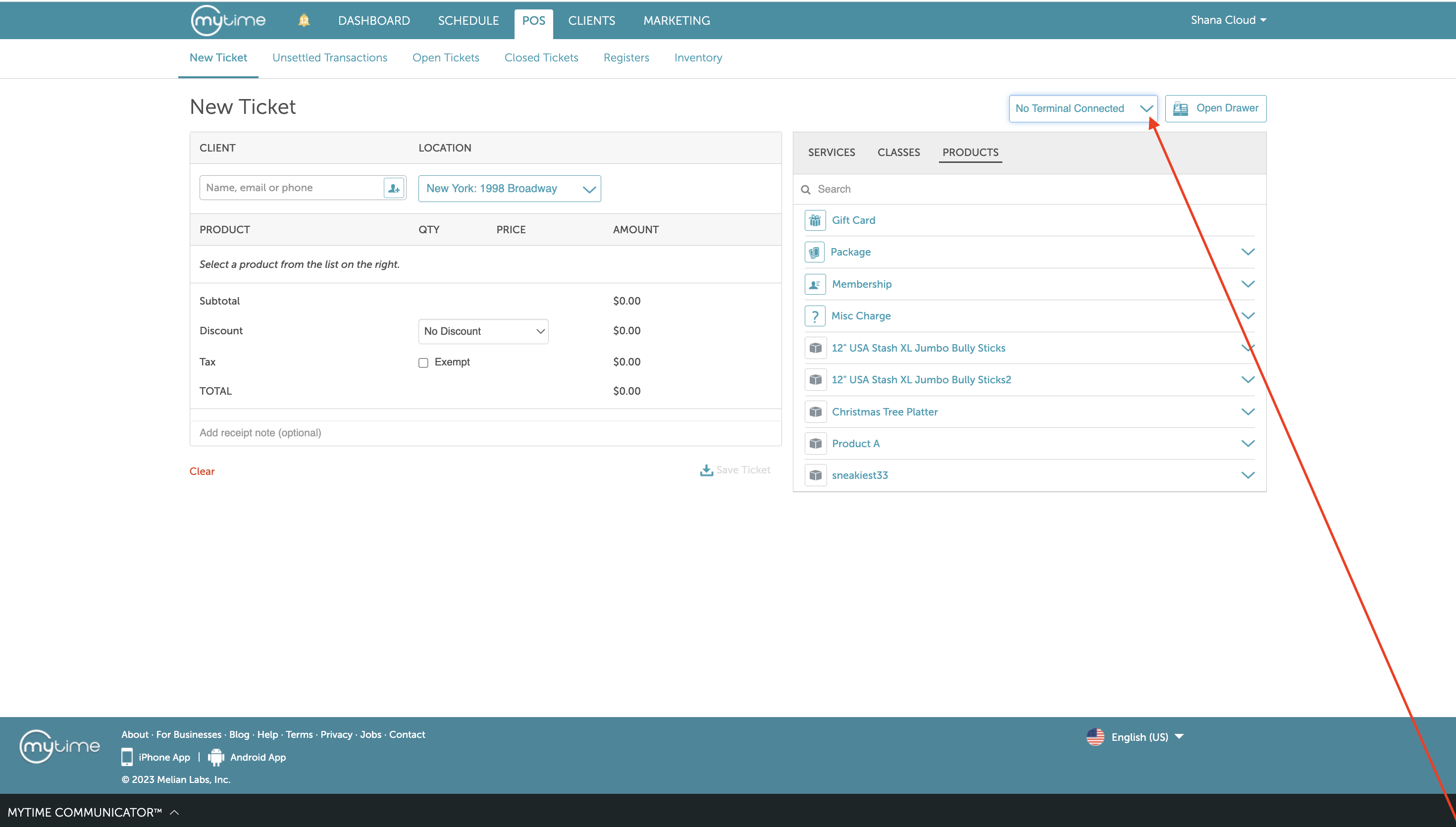Click the box icon for sneakiest33
This screenshot has width=1456, height=827.
tap(815, 475)
